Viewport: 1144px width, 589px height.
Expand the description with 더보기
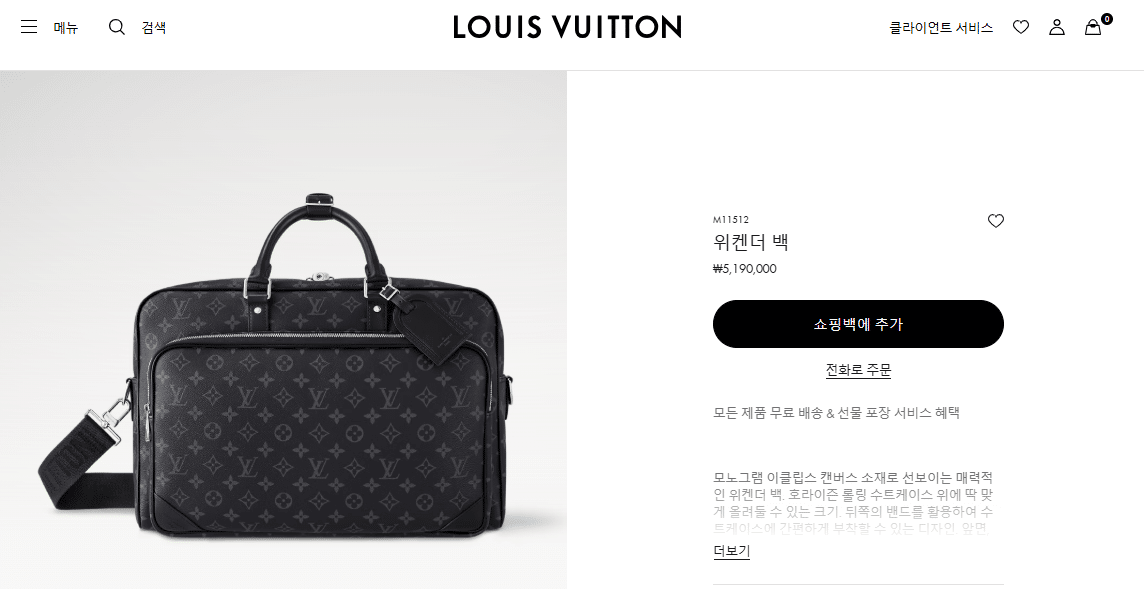pos(731,551)
